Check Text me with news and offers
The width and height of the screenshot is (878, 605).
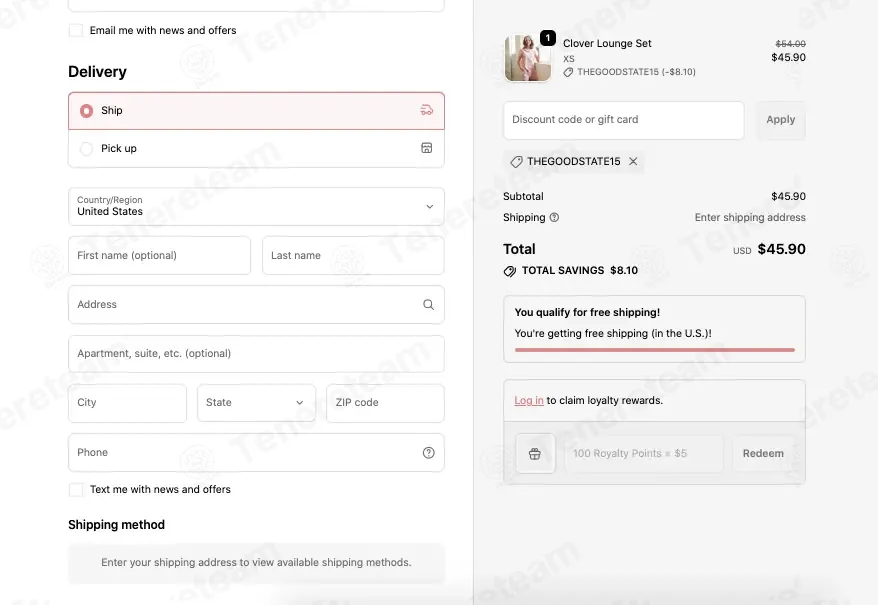tap(76, 490)
